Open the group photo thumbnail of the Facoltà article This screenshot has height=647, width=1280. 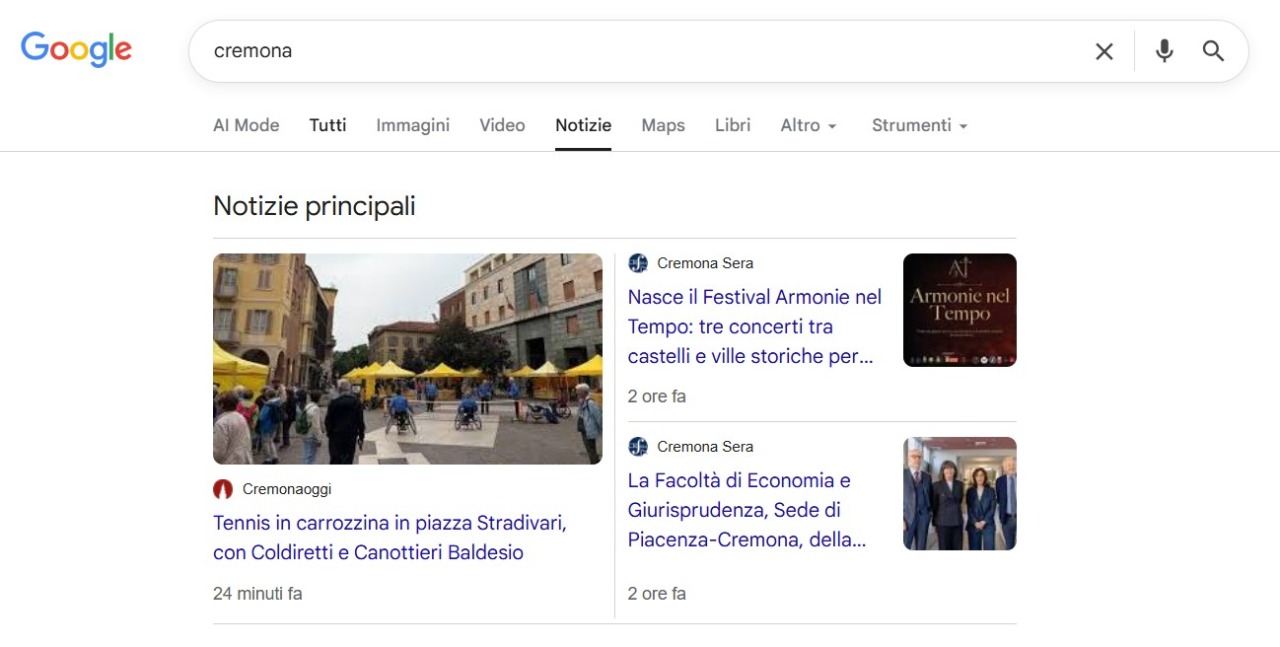tap(960, 494)
